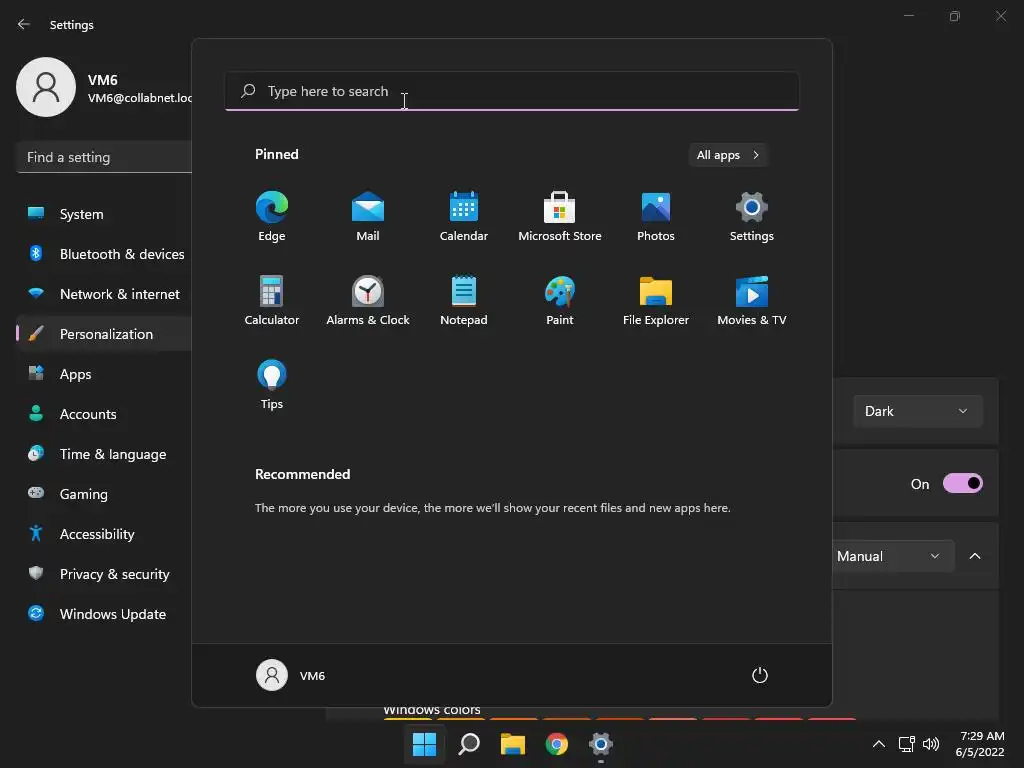Open VM6 profile in Settings
The height and width of the screenshot is (768, 1024).
pyautogui.click(x=104, y=88)
